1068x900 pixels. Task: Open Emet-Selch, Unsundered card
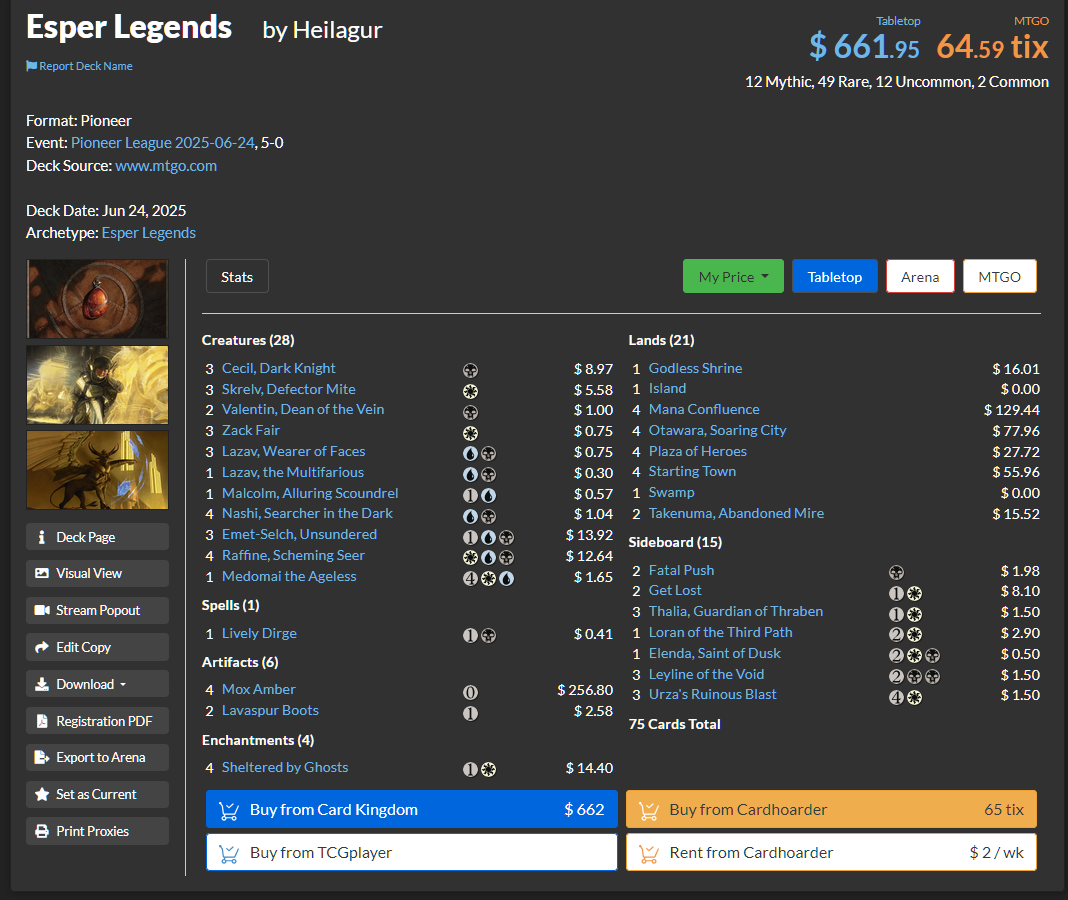pyautogui.click(x=299, y=535)
